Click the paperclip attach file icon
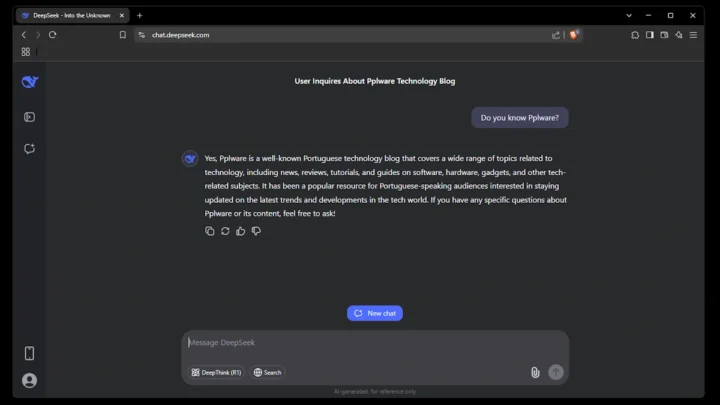Screen dimensions: 720x405 coord(535,372)
